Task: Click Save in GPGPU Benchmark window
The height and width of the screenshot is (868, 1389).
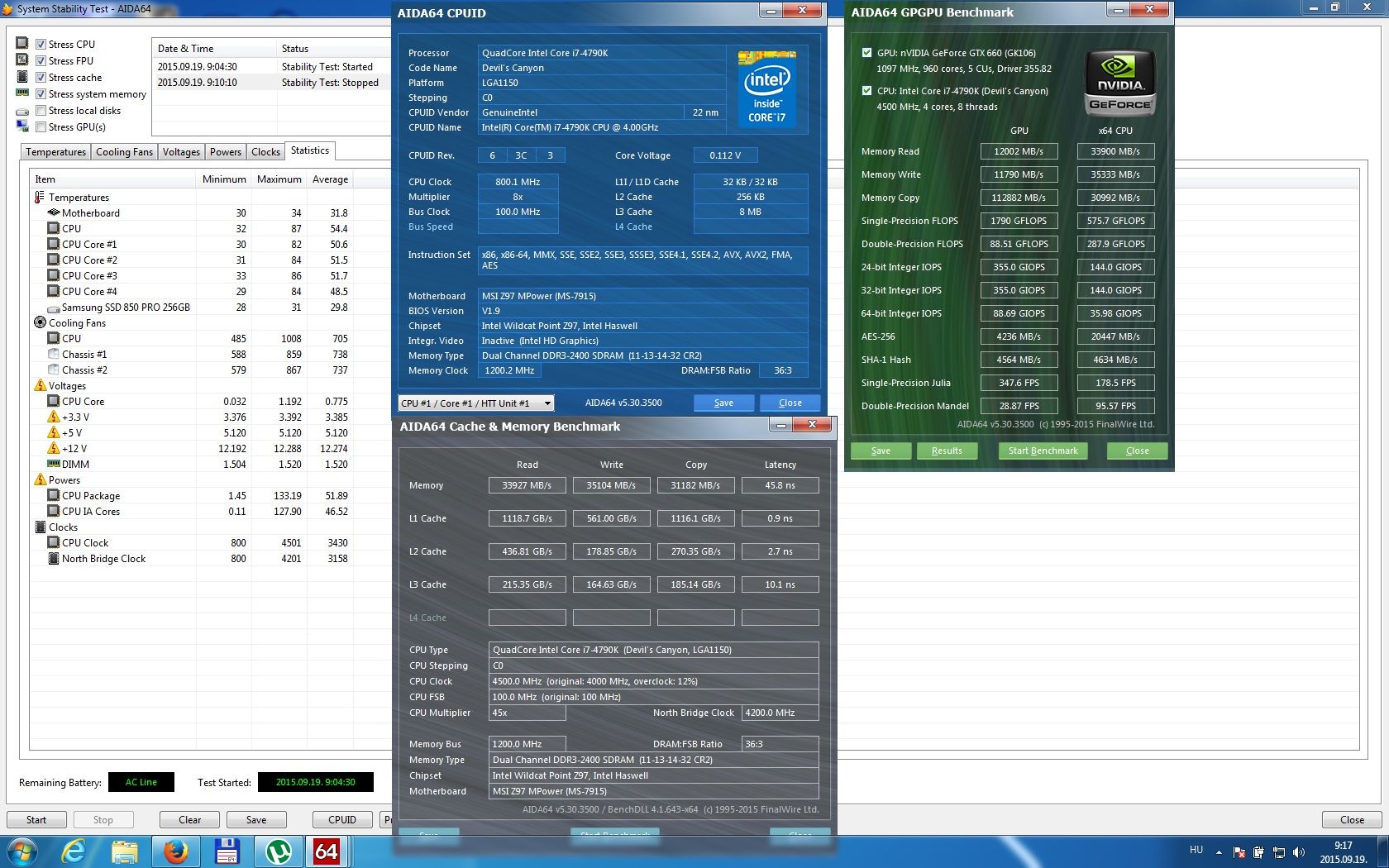Action: 881,451
